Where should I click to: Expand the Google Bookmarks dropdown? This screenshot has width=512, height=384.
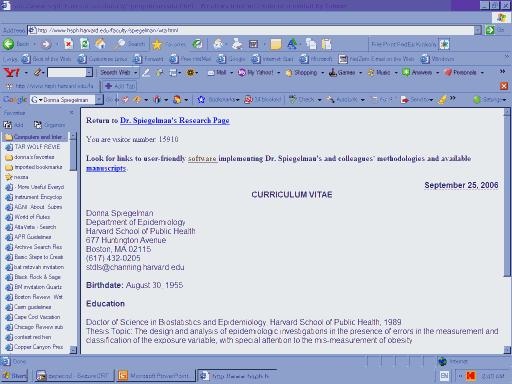(238, 100)
